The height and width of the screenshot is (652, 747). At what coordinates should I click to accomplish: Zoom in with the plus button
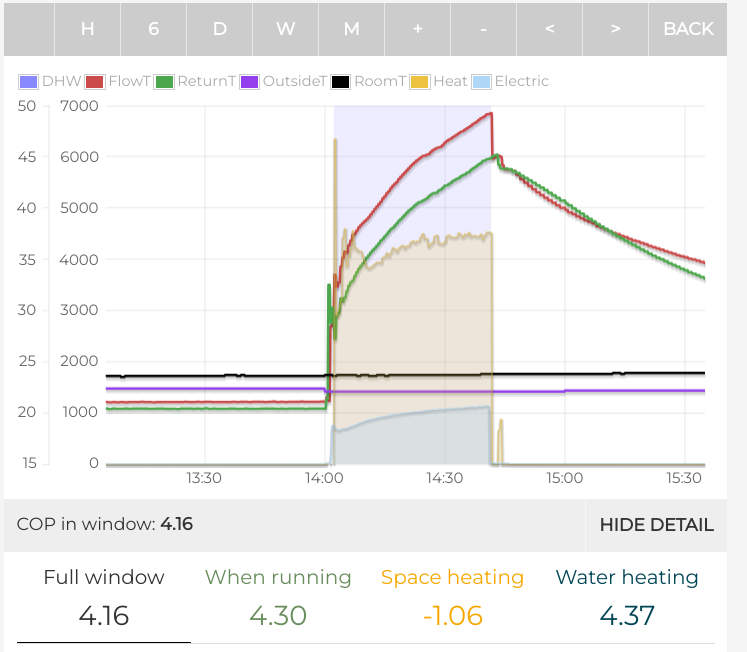417,28
